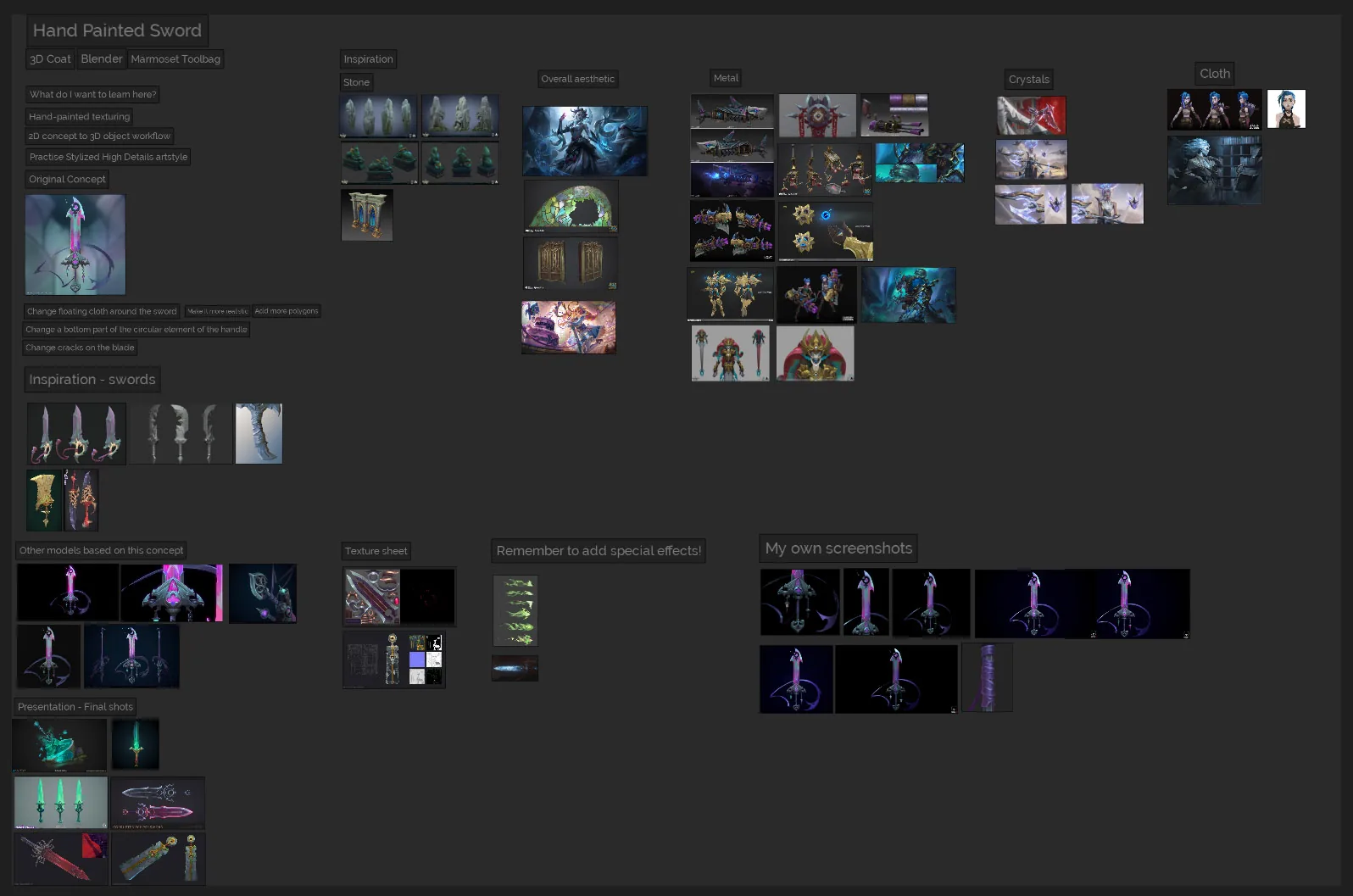Open the red crystal reference image
The width and height of the screenshot is (1353, 896).
[1031, 115]
